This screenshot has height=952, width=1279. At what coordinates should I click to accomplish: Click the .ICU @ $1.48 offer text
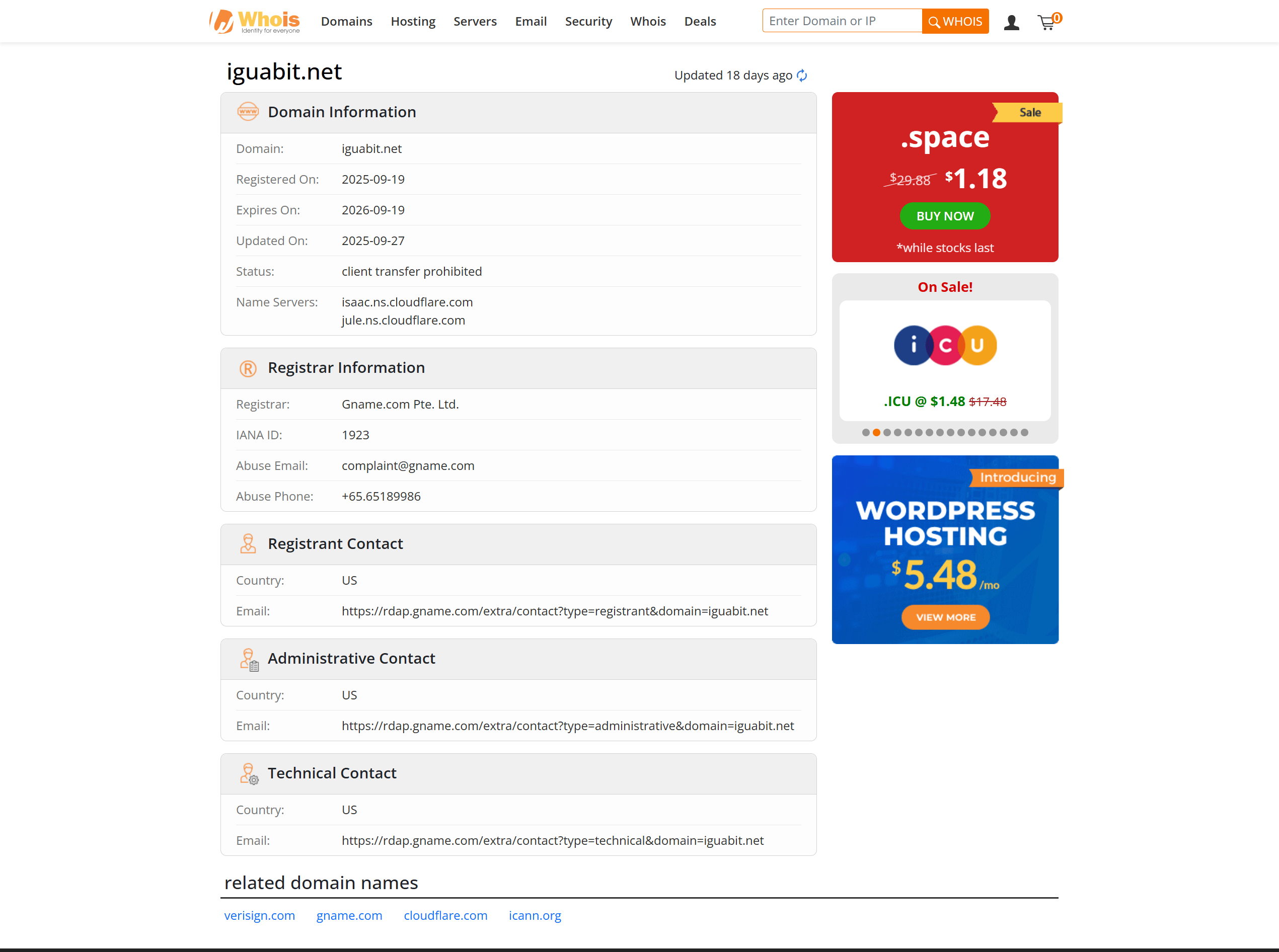coord(925,402)
